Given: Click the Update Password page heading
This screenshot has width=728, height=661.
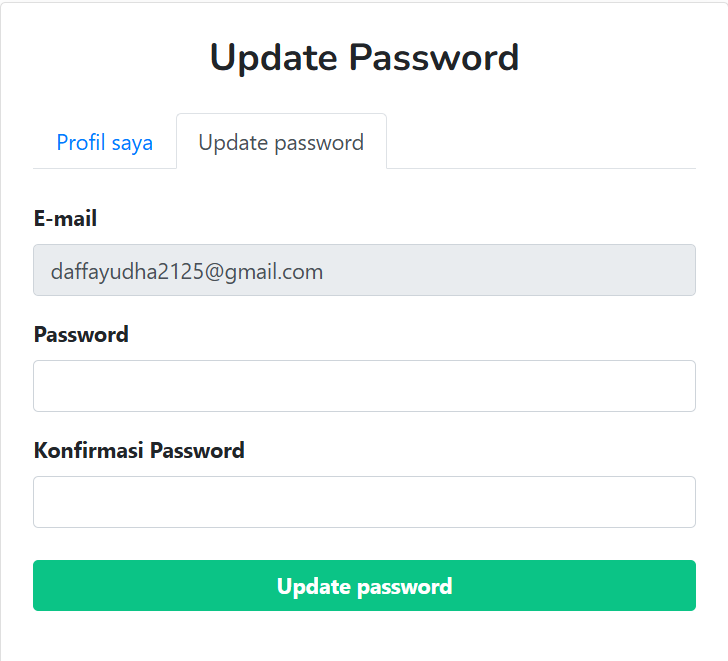Looking at the screenshot, I should [x=364, y=57].
